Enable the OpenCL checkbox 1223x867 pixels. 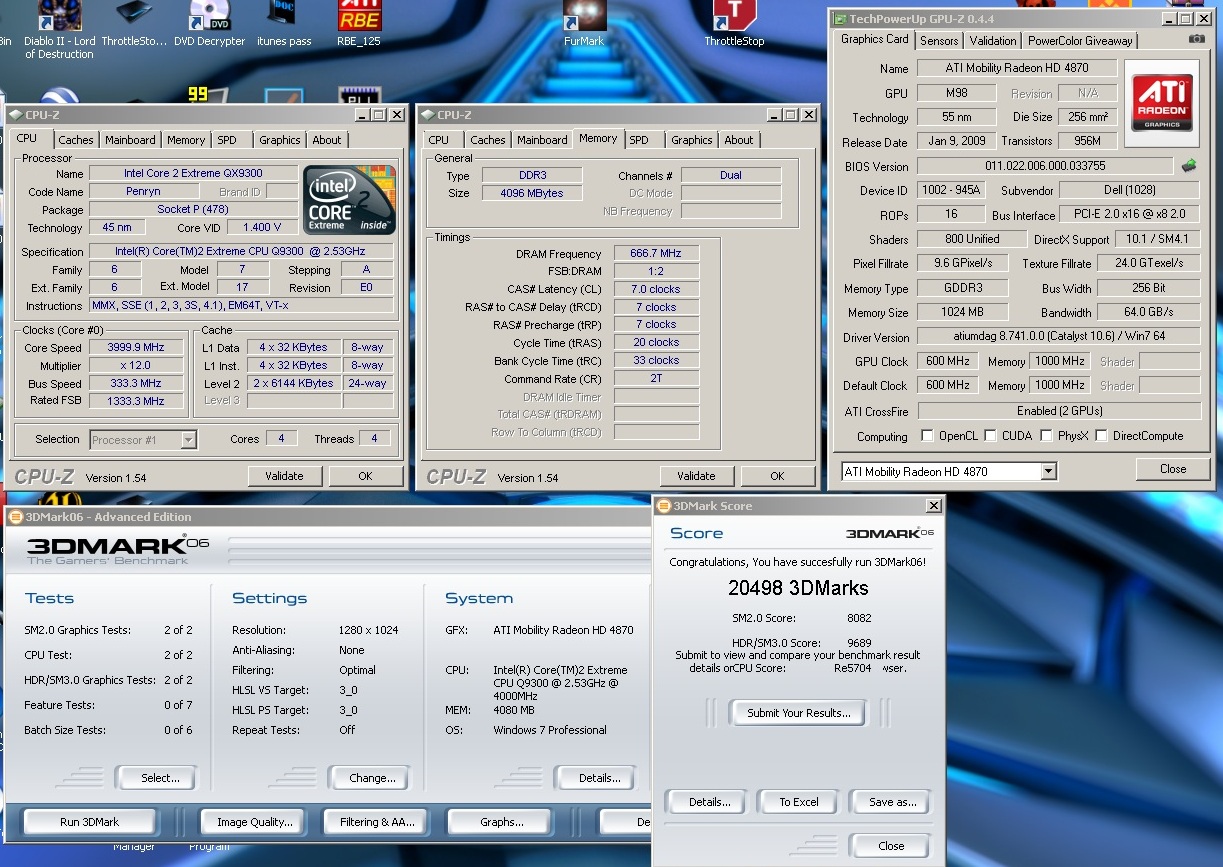(927, 436)
